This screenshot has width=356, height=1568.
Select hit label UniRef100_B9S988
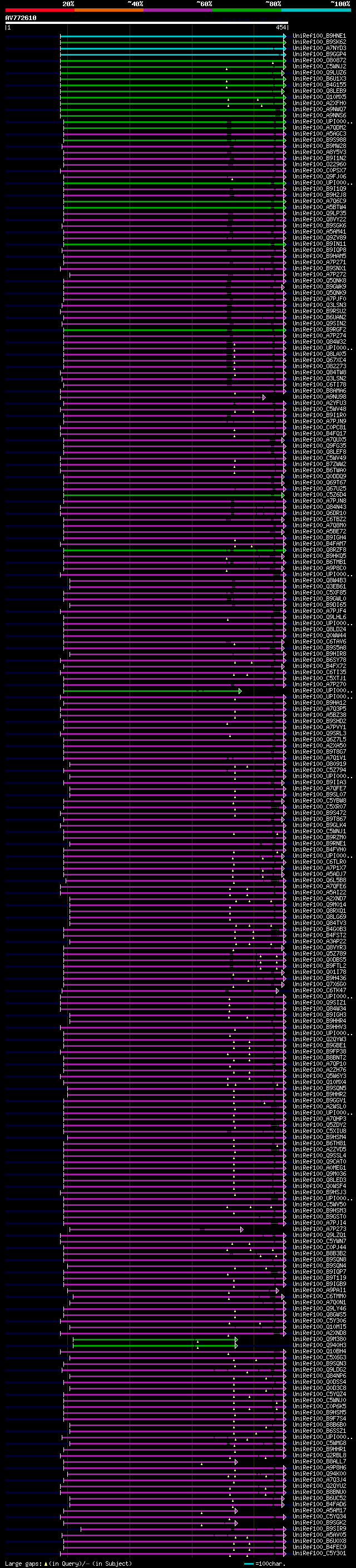click(x=319, y=140)
